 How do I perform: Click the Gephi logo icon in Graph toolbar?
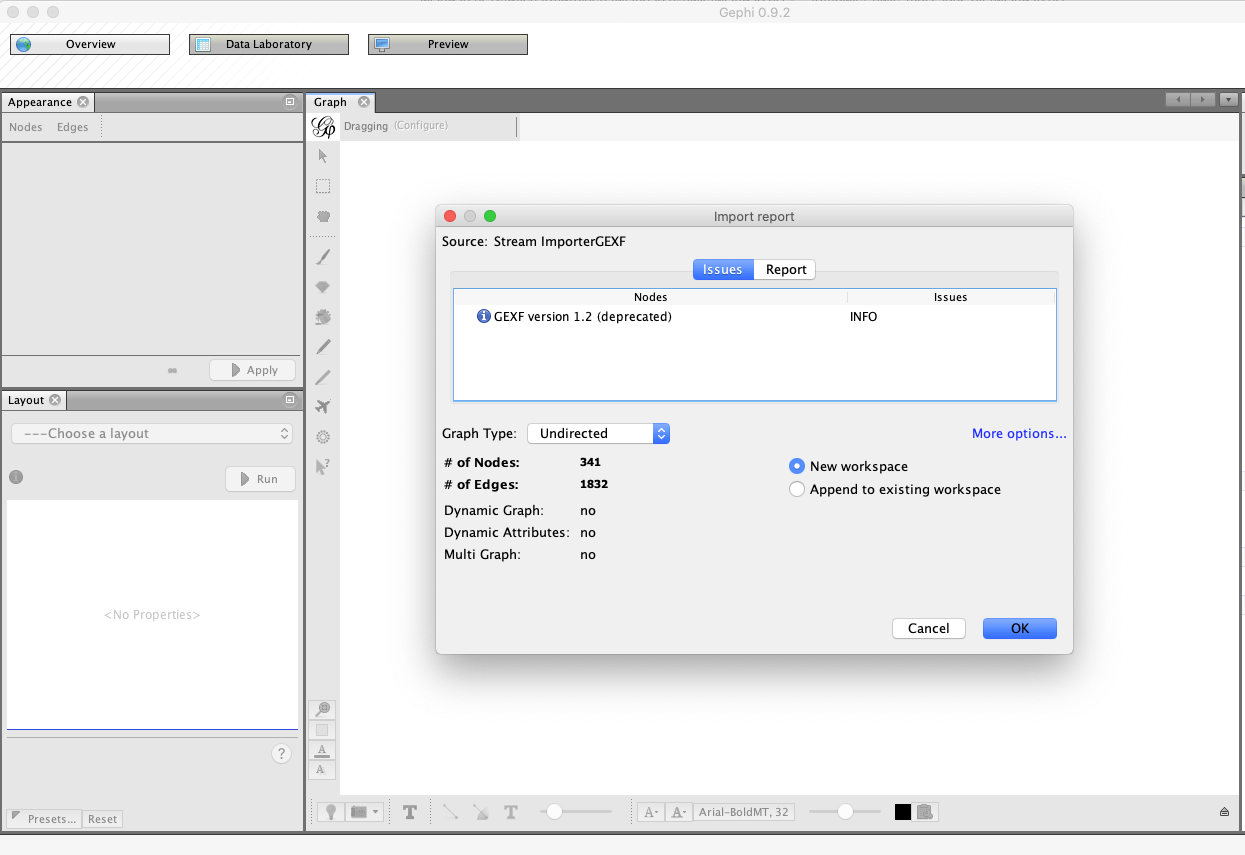324,127
